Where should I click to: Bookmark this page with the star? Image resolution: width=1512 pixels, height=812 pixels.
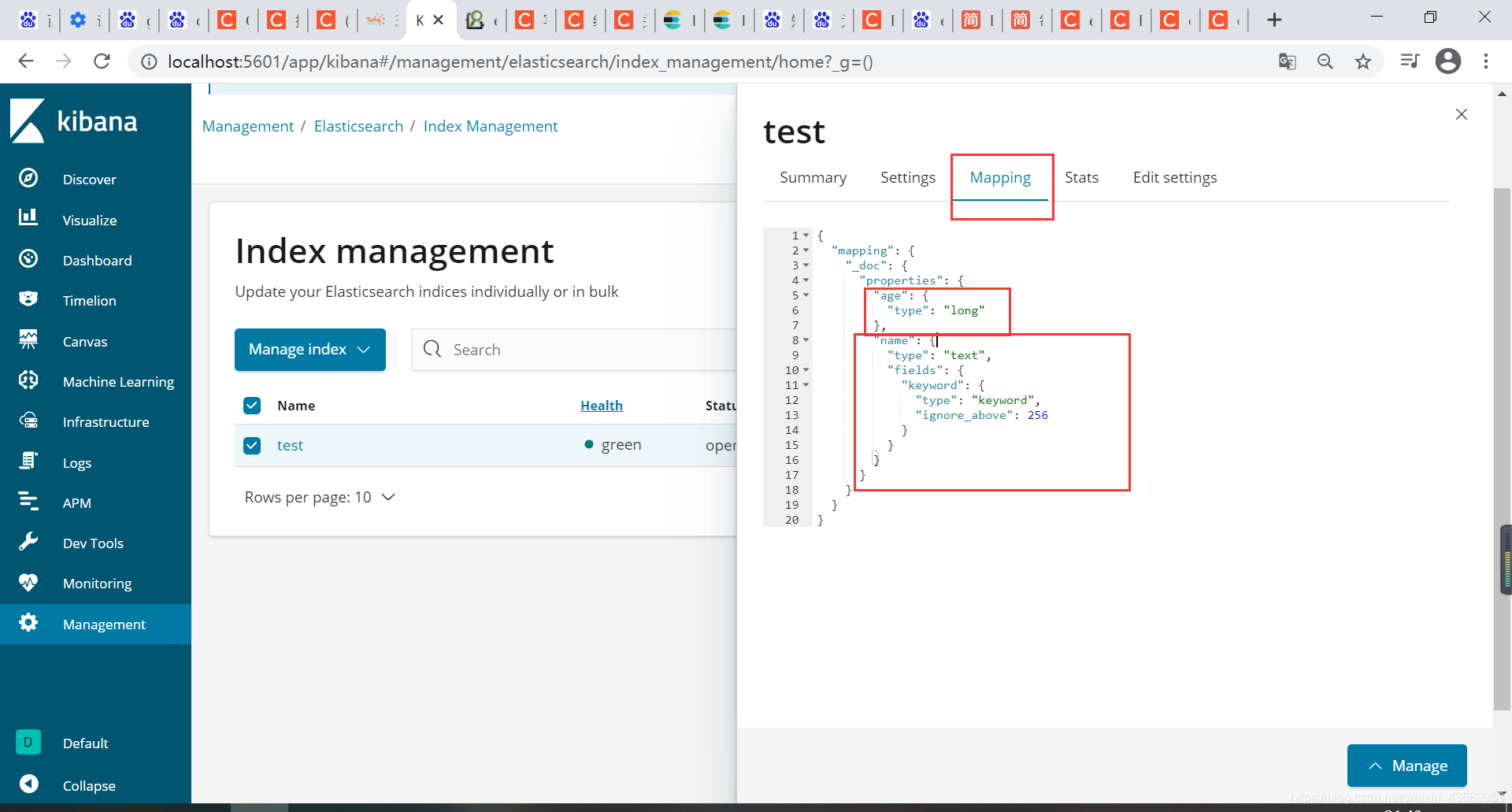(x=1363, y=61)
